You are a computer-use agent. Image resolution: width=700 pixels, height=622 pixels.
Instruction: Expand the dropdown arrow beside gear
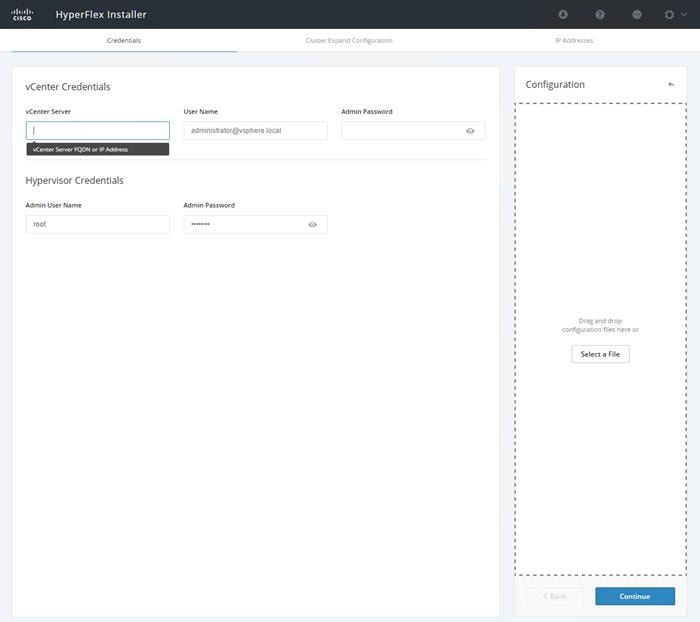(x=684, y=14)
